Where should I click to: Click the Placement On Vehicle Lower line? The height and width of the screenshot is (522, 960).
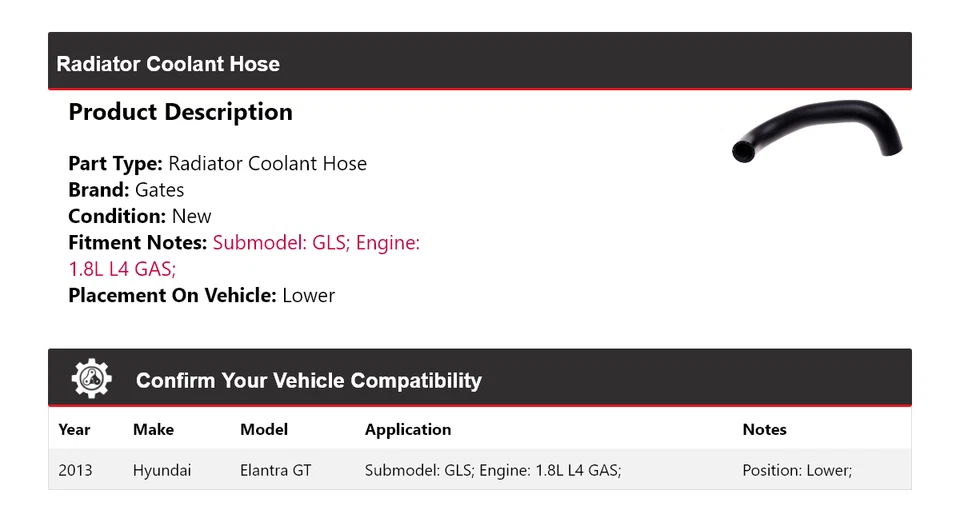(x=201, y=295)
